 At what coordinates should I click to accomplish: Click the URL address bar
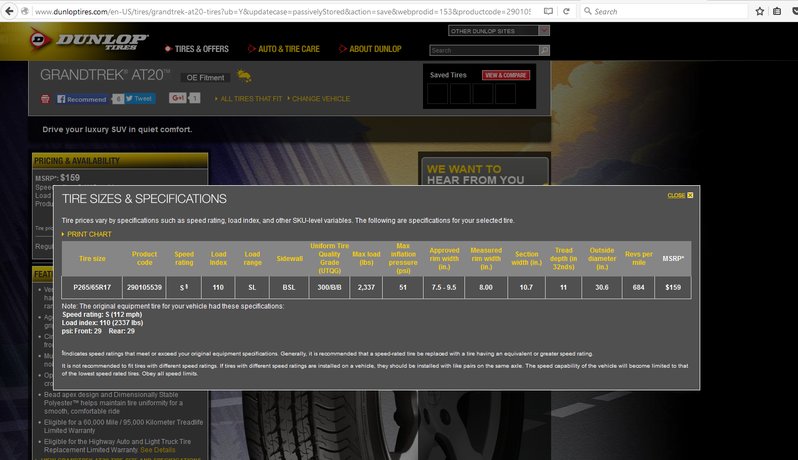click(282, 11)
